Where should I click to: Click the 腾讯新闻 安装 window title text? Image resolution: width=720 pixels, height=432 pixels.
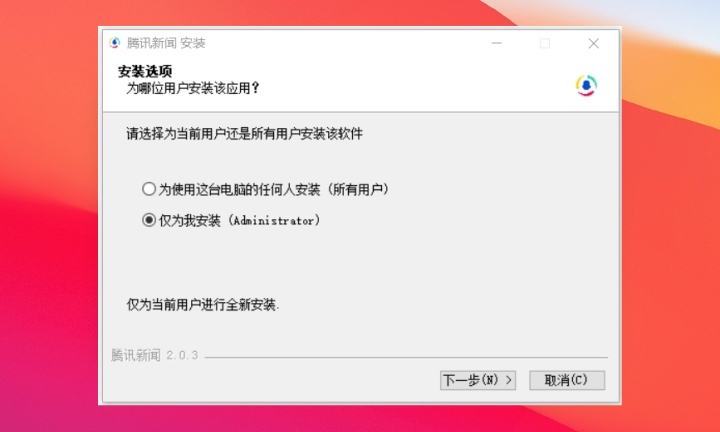pyautogui.click(x=166, y=43)
